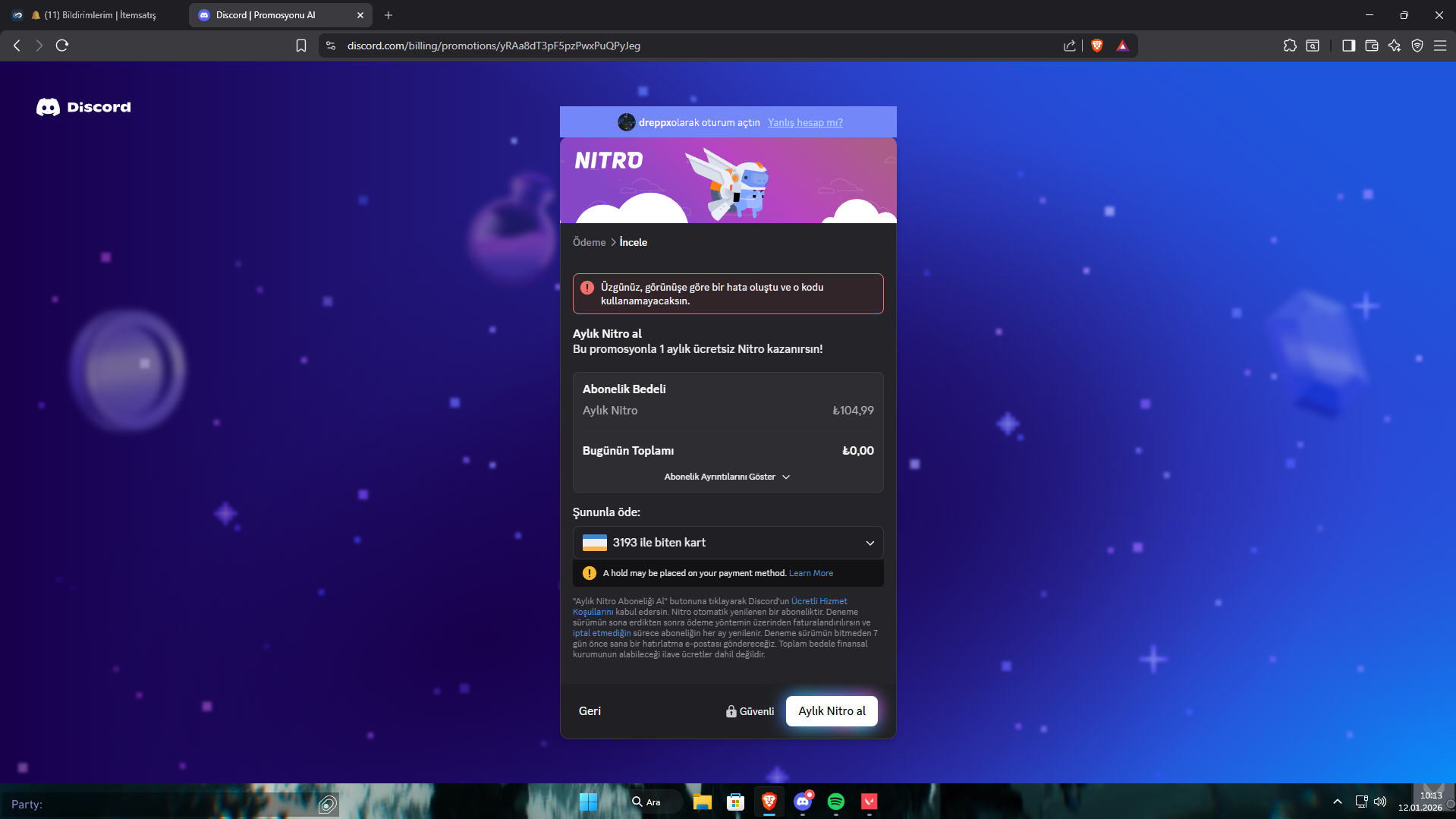Screen dimensions: 1456x819
Task: Click the 'Party:' taskbar widget label
Action: point(27,805)
